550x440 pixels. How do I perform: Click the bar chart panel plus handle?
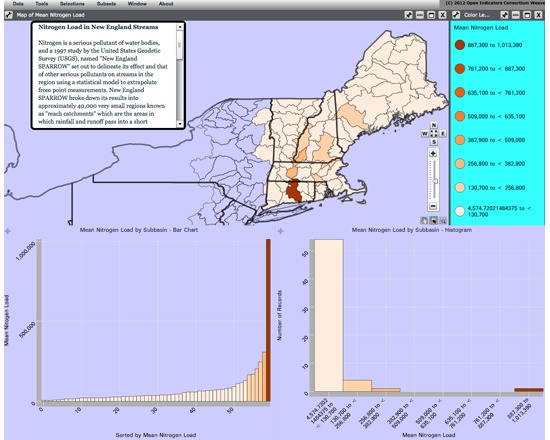click(x=8, y=231)
